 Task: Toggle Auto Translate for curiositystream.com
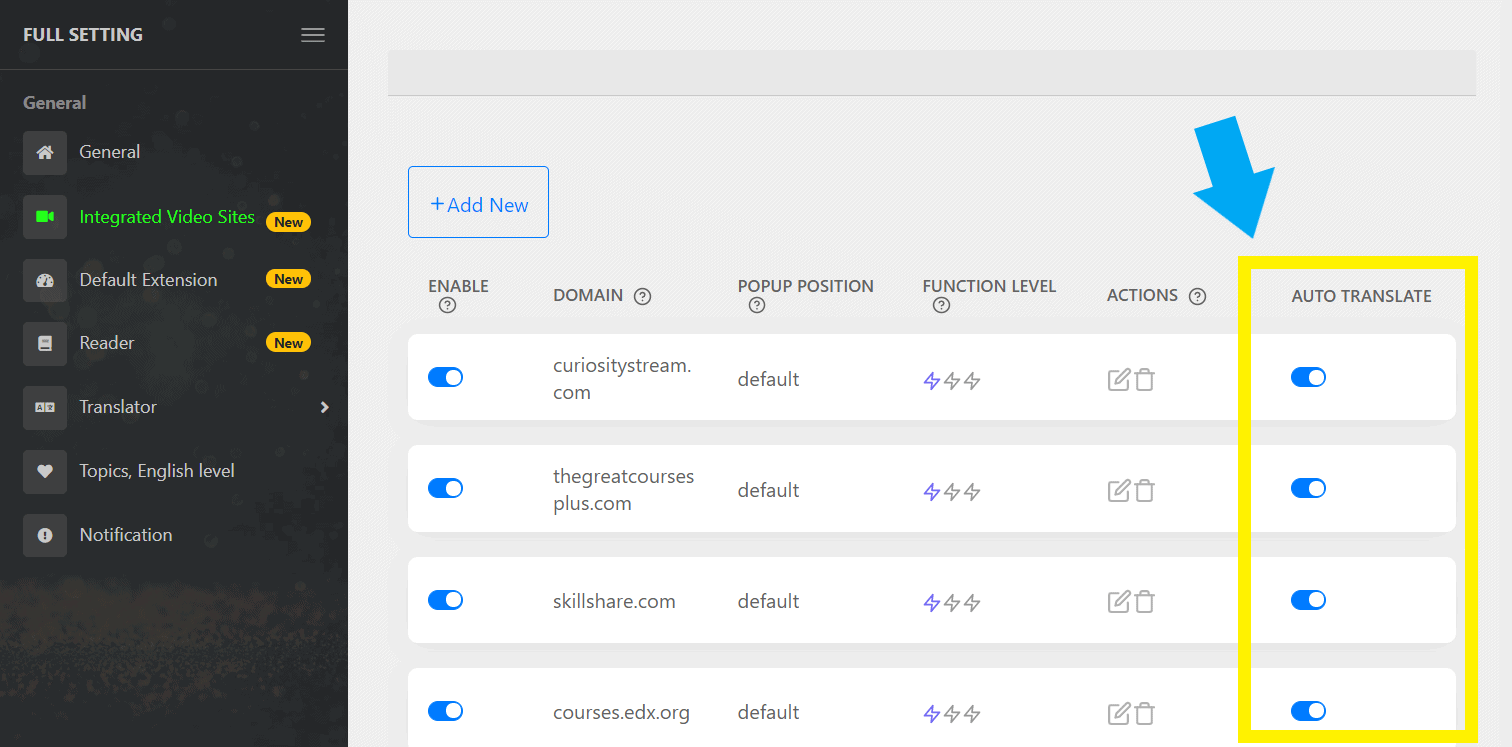[x=1308, y=377]
